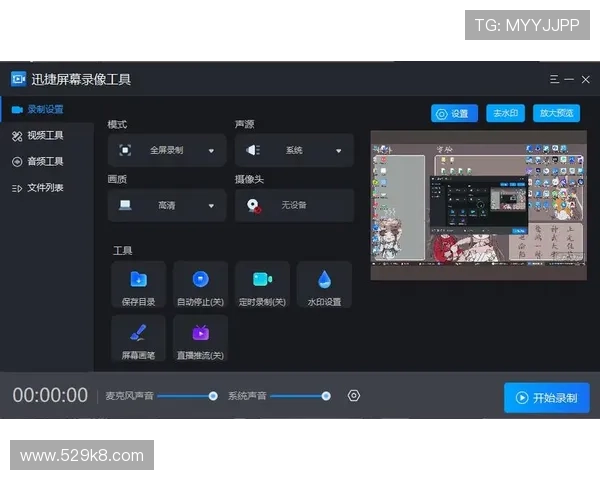This screenshot has width=600, height=480.
Task: Click the full-screen mode icon
Action: (x=125, y=150)
